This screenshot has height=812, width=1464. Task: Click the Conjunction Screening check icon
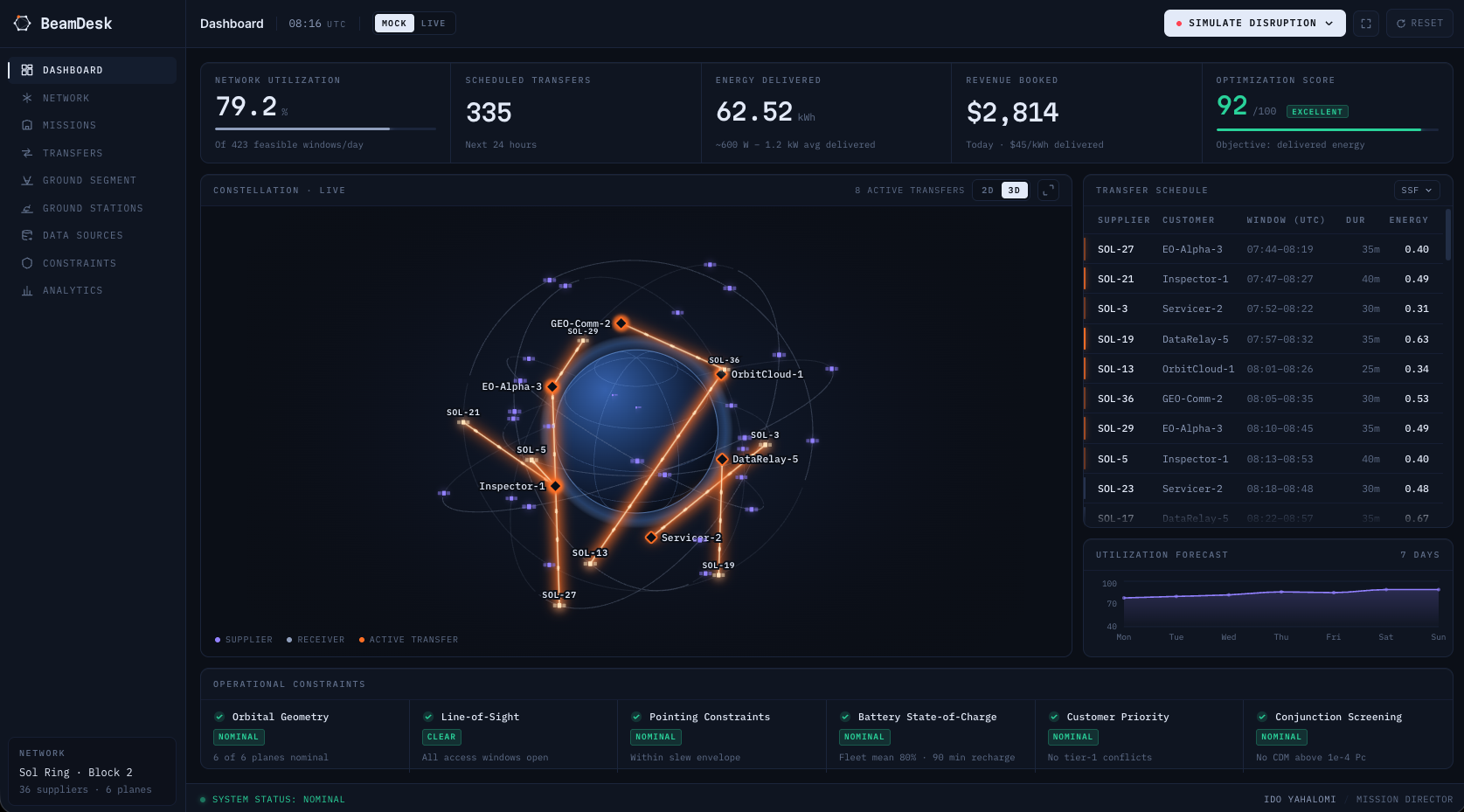(x=1262, y=717)
